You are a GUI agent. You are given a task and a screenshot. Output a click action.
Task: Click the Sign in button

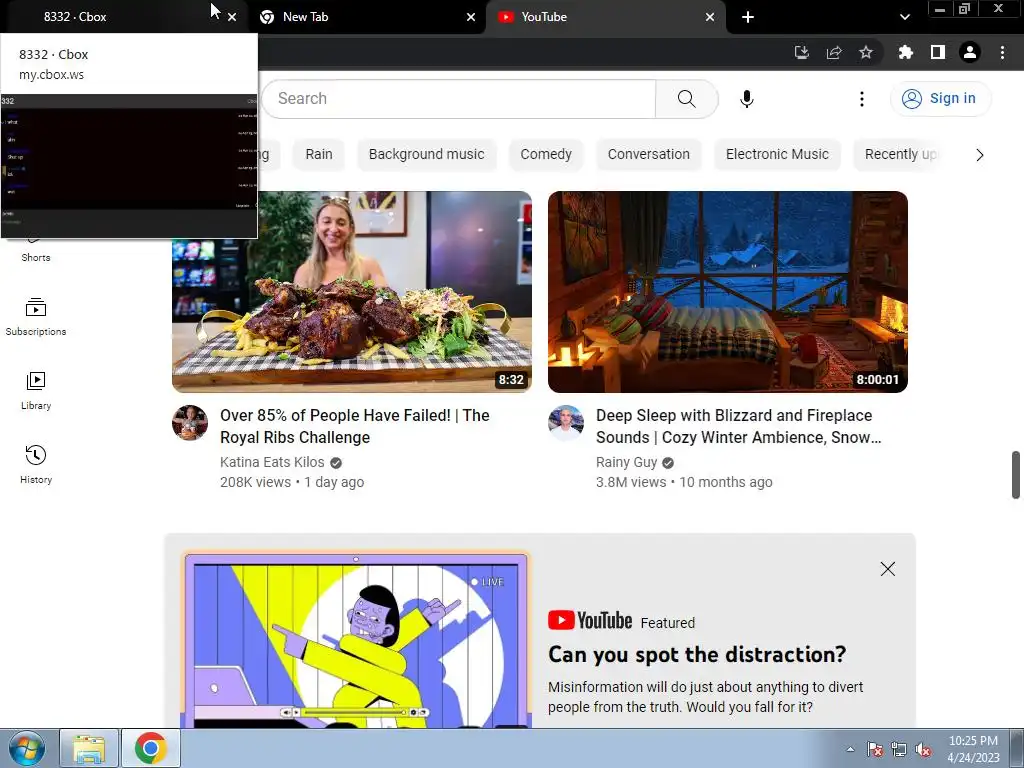coord(940,99)
